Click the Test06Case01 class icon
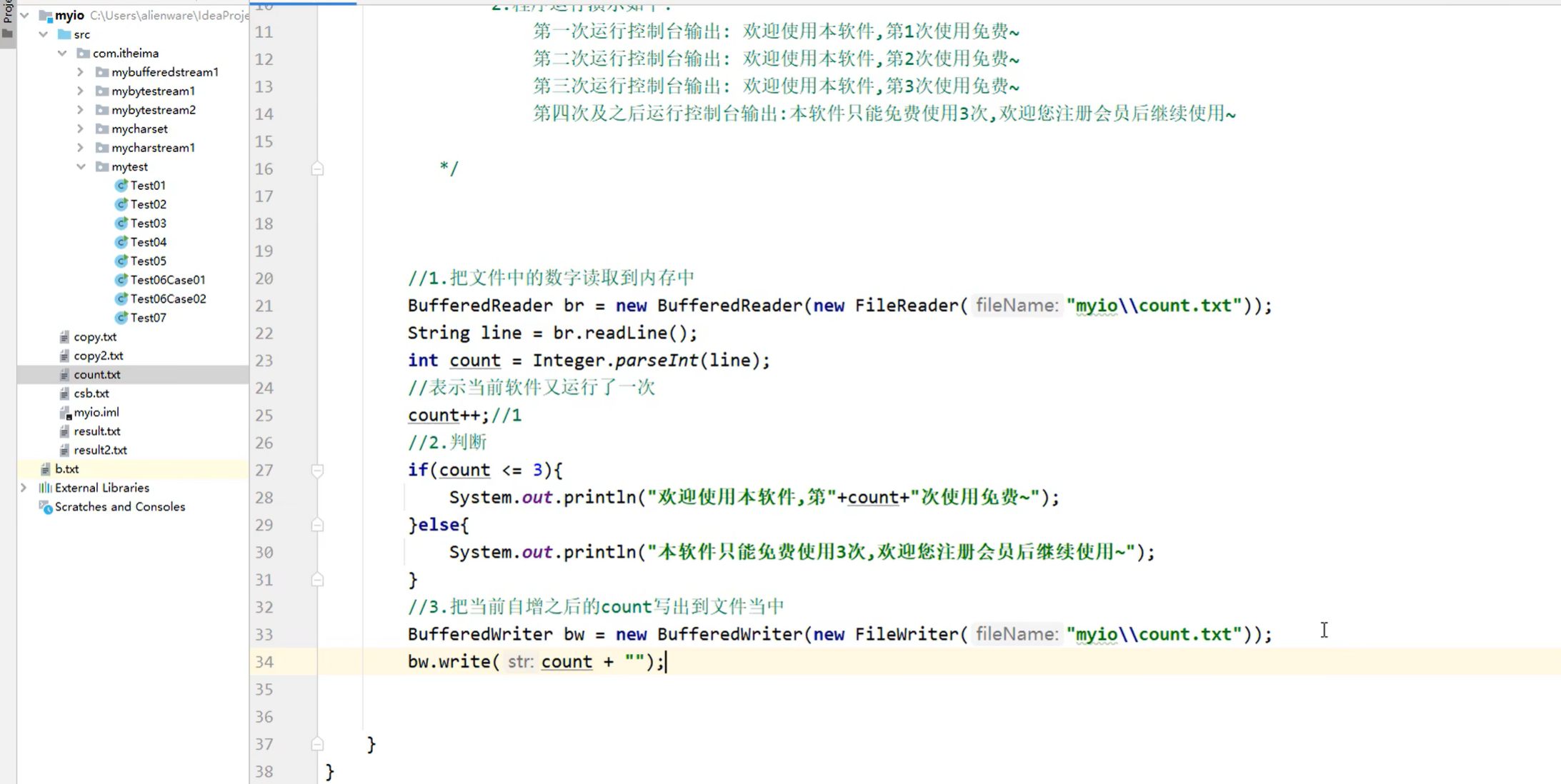 [x=121, y=280]
